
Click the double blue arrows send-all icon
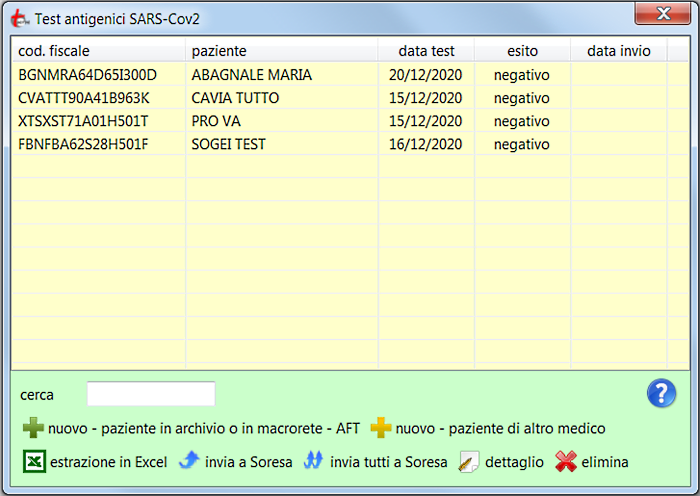point(314,462)
